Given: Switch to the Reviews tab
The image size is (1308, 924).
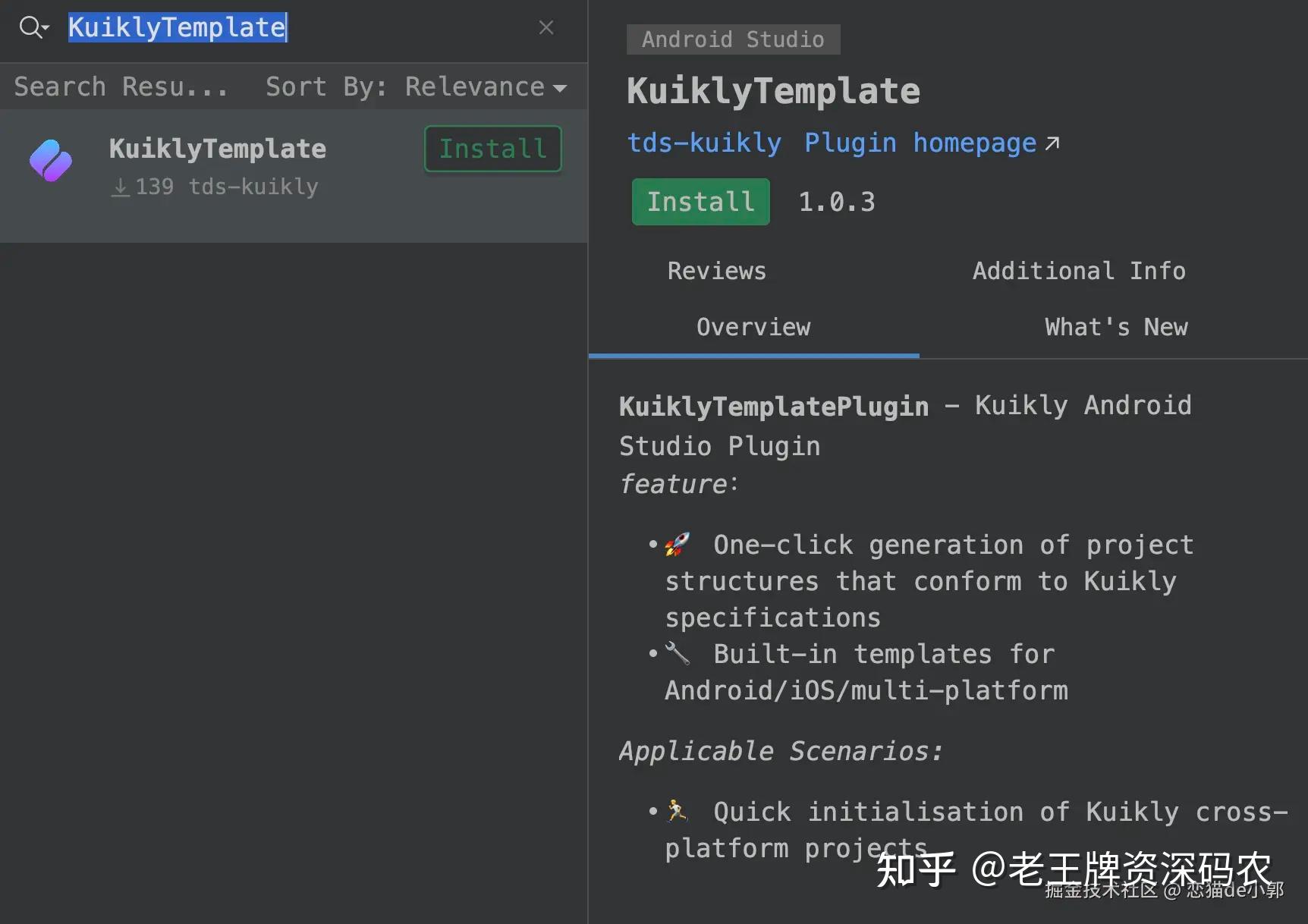Looking at the screenshot, I should pyautogui.click(x=715, y=271).
